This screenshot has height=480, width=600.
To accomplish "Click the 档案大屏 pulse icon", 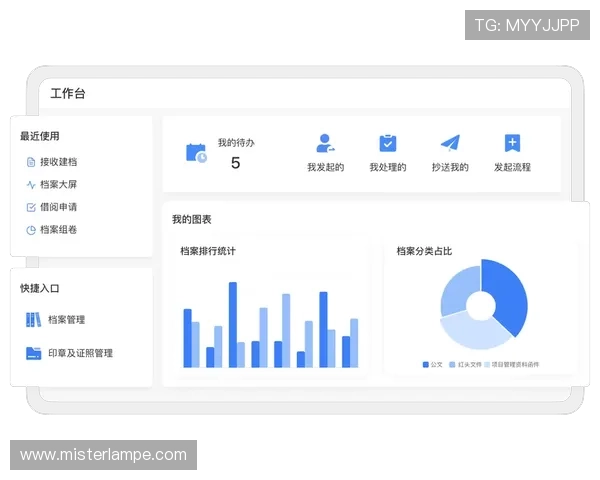I will pyautogui.click(x=31, y=185).
